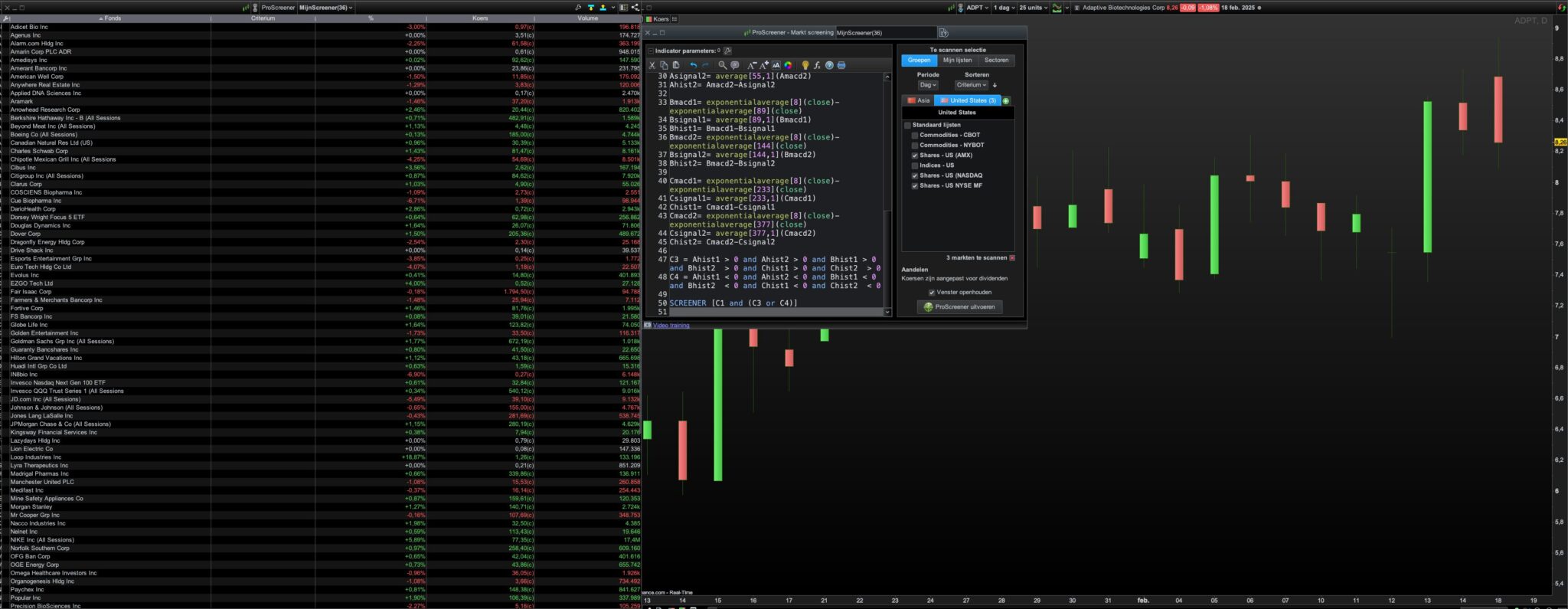The height and width of the screenshot is (609, 1568).
Task: Open the Periode Dag dropdown
Action: click(928, 85)
